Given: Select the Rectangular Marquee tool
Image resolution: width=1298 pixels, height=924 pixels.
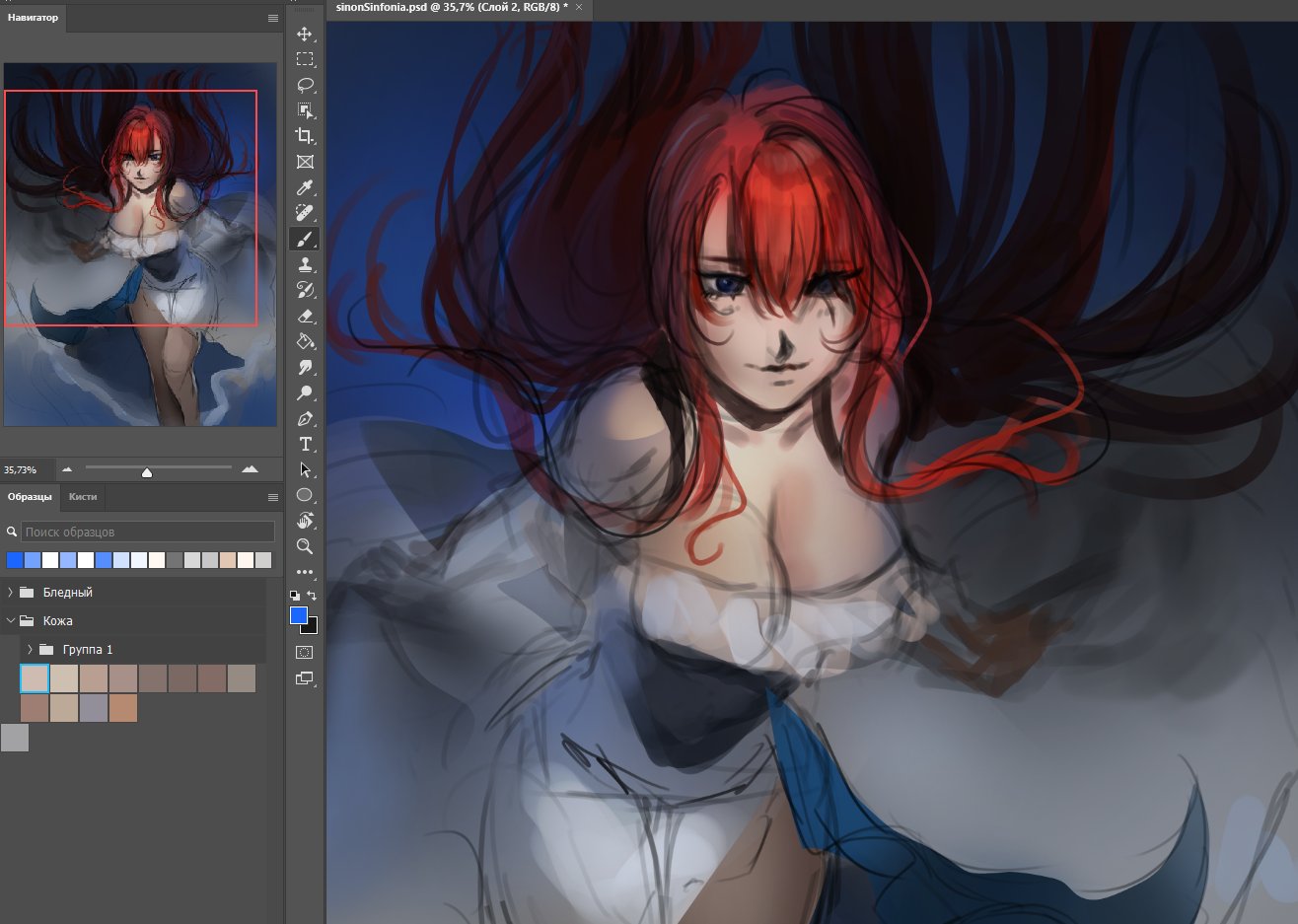Looking at the screenshot, I should click(x=305, y=59).
